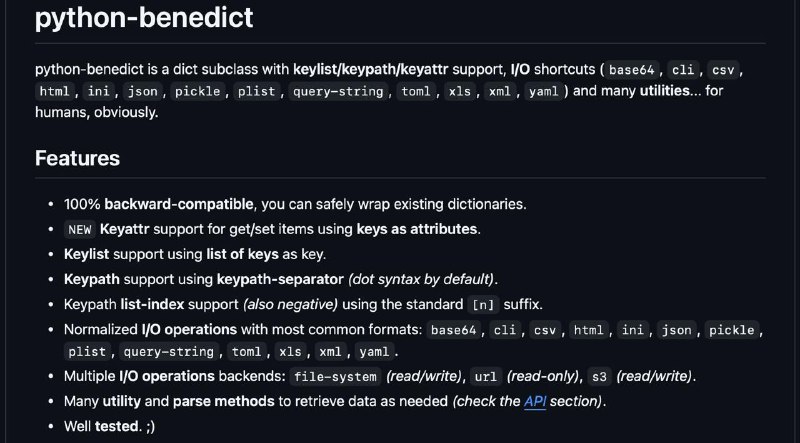Select the file-system backend code tag
This screenshot has height=443, width=800.
pyautogui.click(x=336, y=377)
